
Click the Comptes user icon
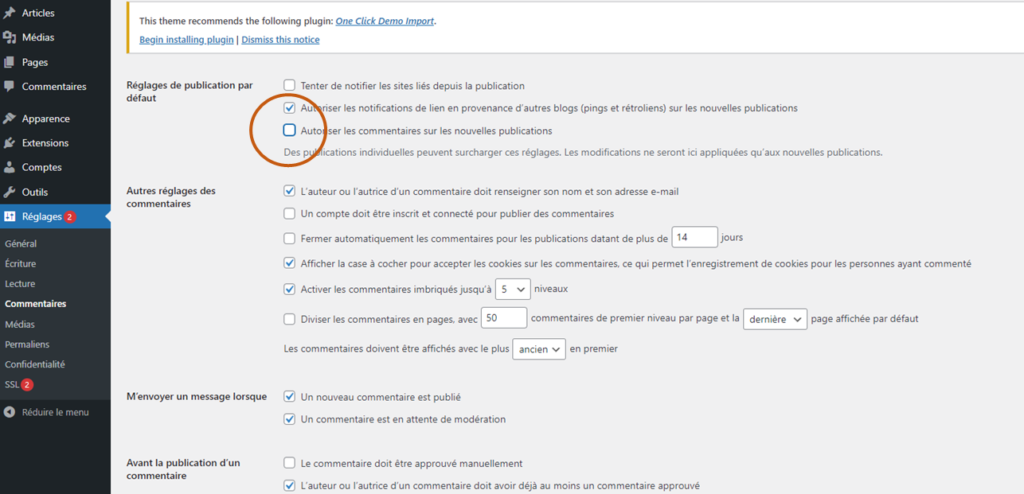(x=10, y=167)
